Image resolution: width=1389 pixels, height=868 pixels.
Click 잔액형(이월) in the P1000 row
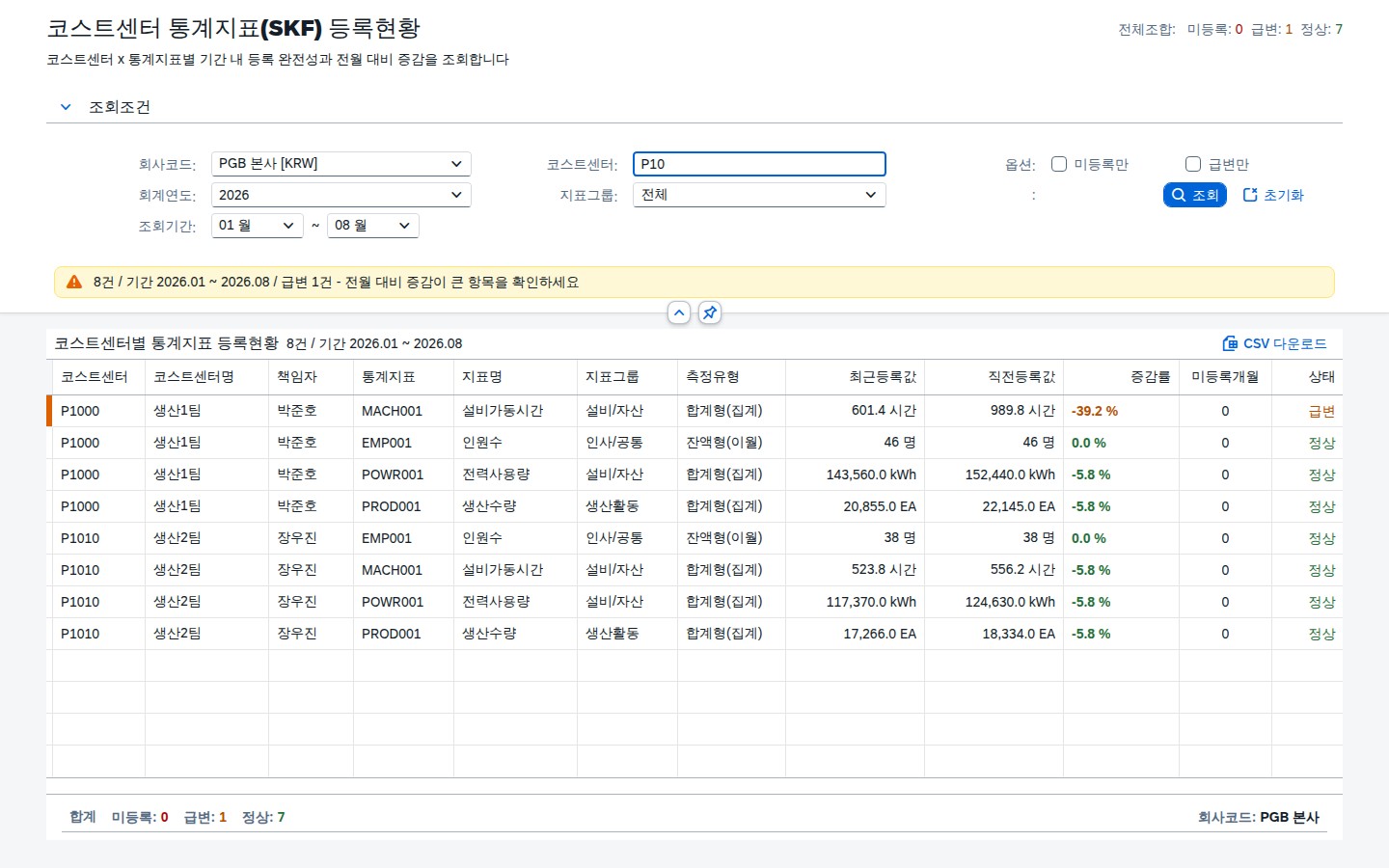tap(724, 443)
